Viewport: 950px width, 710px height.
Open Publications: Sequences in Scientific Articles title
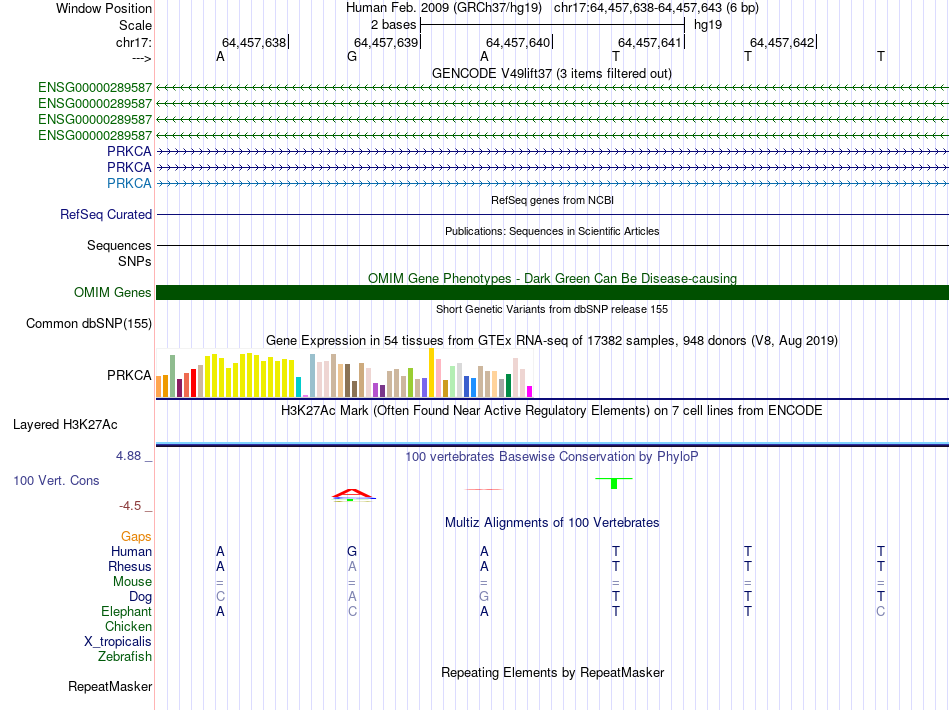click(552, 231)
